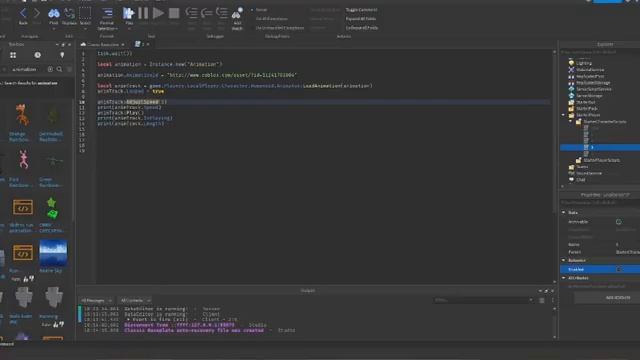Select ServerStorage in the Explorer
This screenshot has height=360, width=640.
point(589,96)
